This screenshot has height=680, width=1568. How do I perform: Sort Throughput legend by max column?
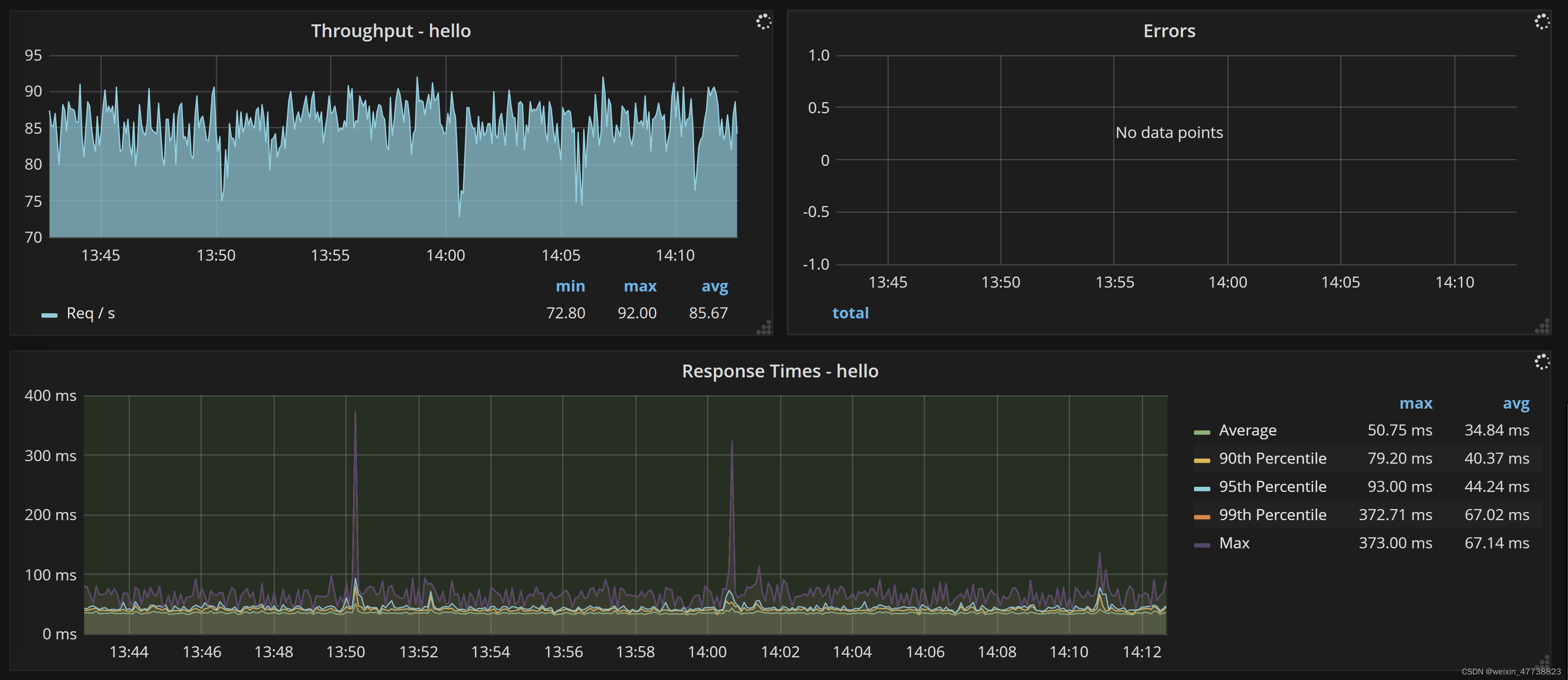click(x=640, y=286)
